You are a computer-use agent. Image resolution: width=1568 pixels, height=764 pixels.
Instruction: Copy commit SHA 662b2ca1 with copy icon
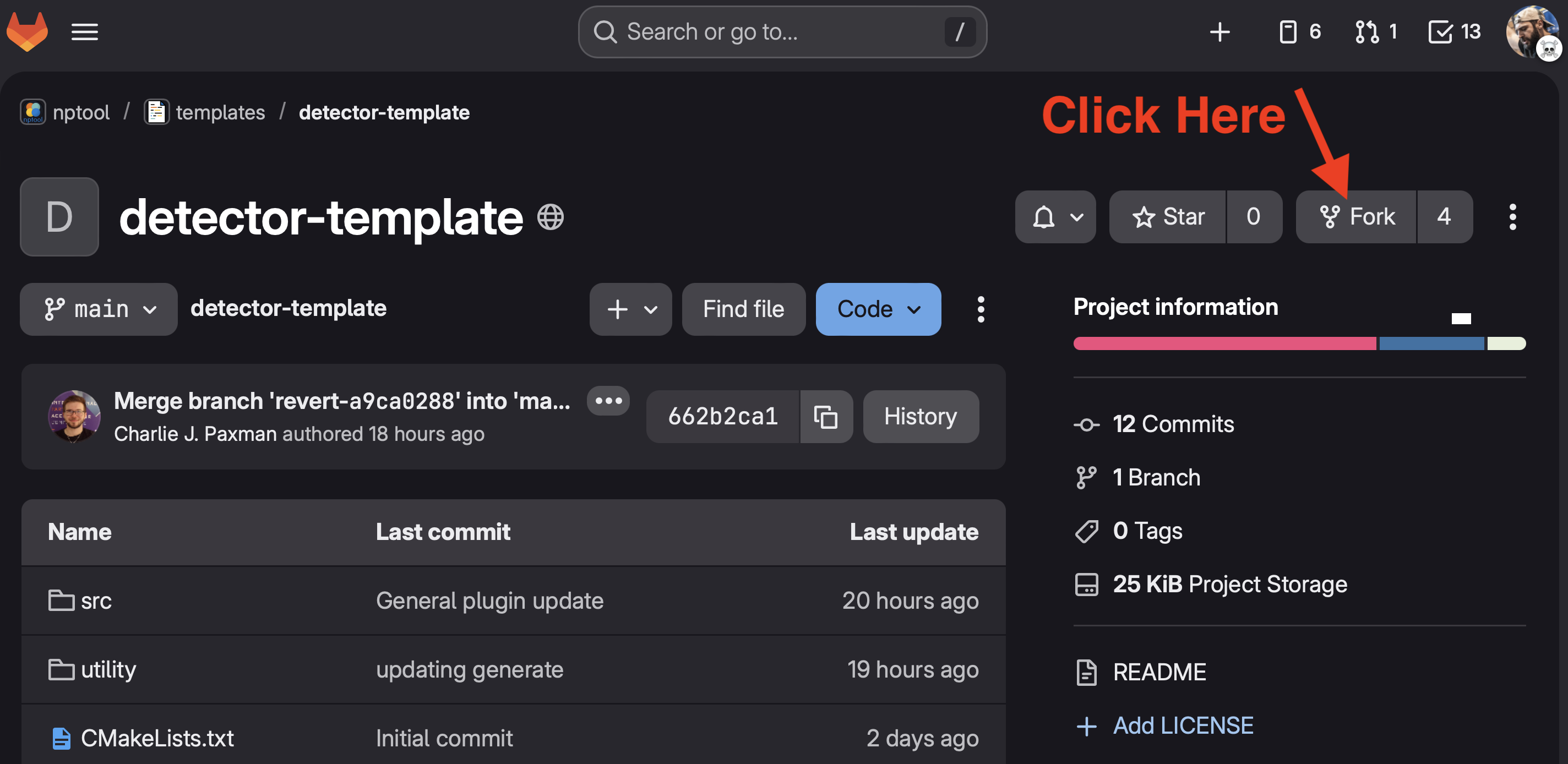(825, 417)
